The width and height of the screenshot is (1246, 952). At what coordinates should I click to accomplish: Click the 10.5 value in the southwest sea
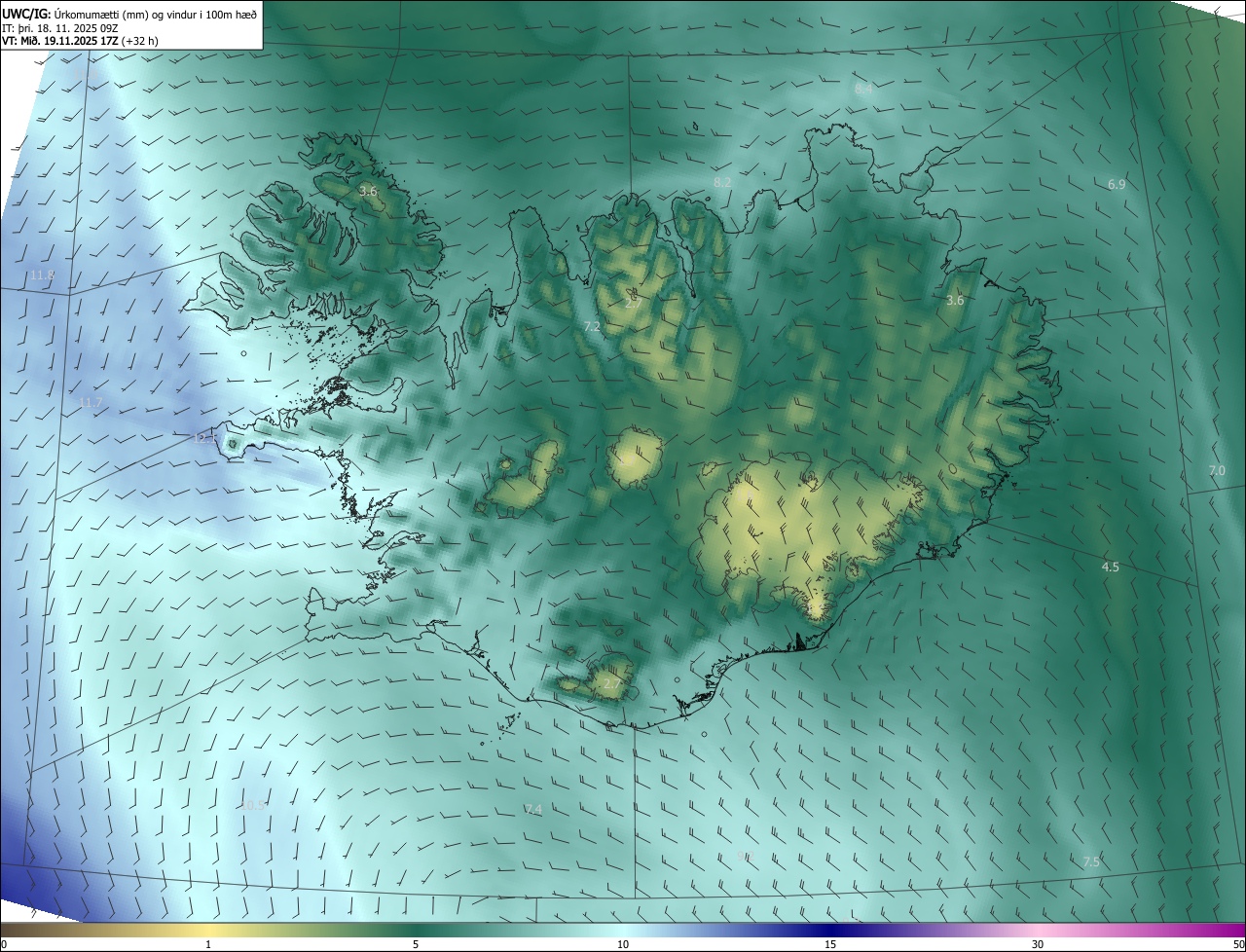252,805
